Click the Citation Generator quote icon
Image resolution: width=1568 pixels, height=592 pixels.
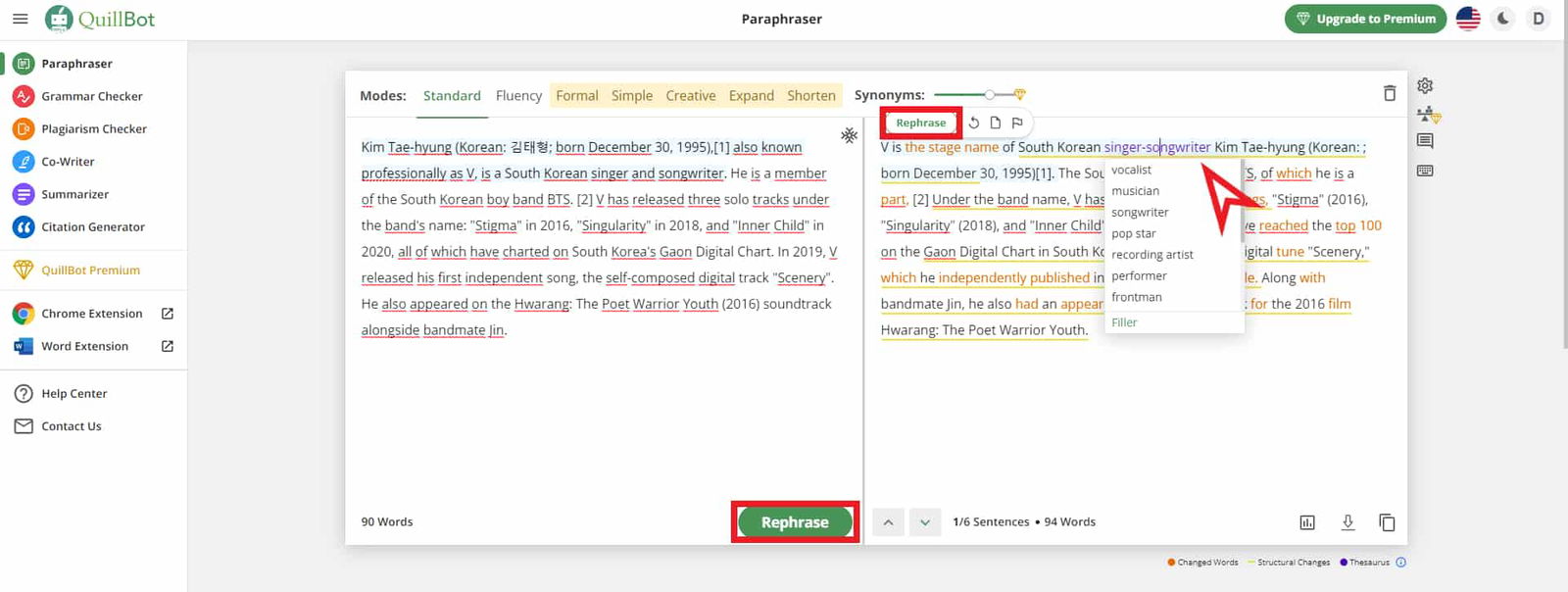click(24, 226)
